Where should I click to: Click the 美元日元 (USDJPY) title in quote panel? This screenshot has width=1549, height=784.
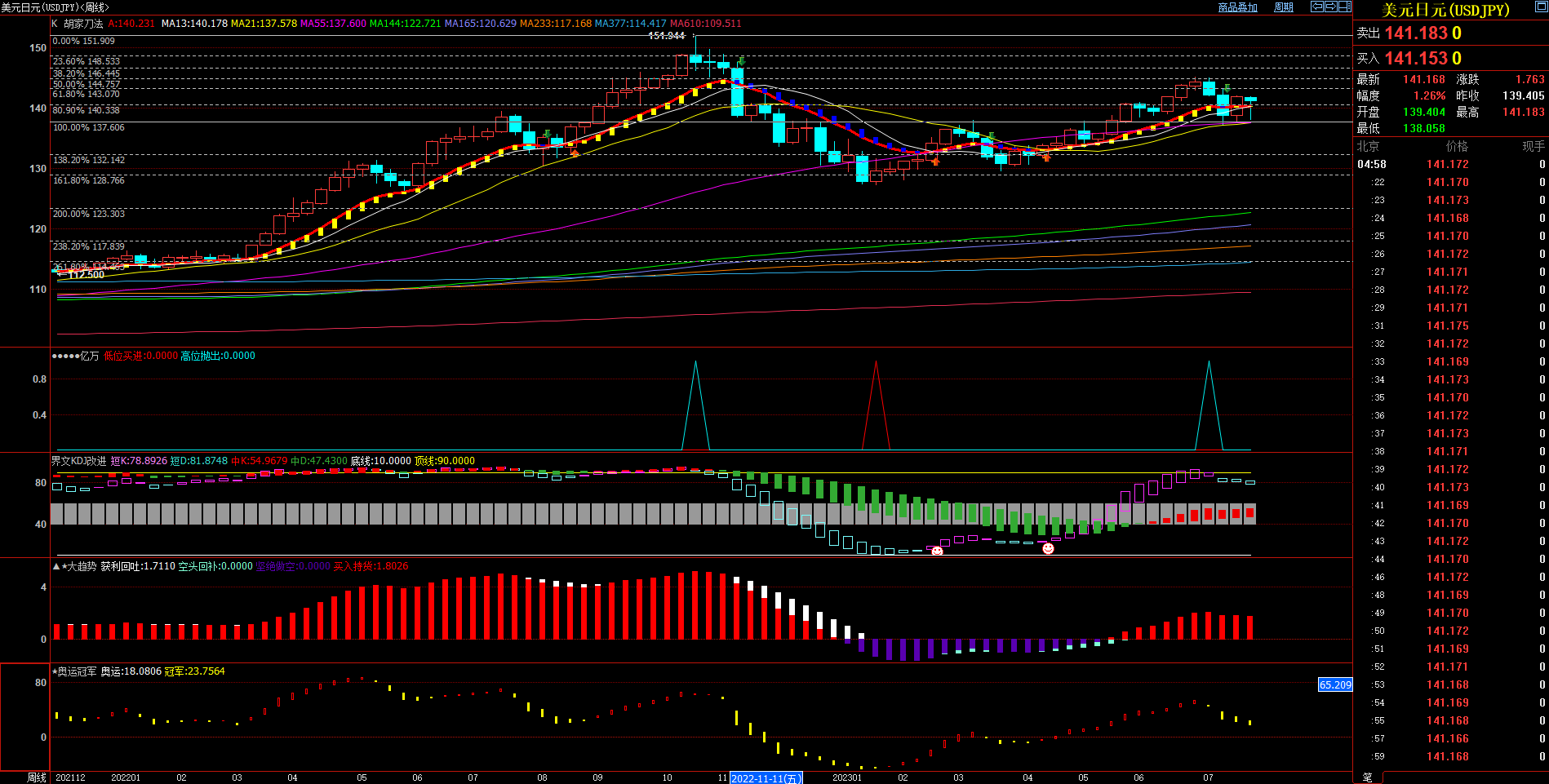[1445, 10]
